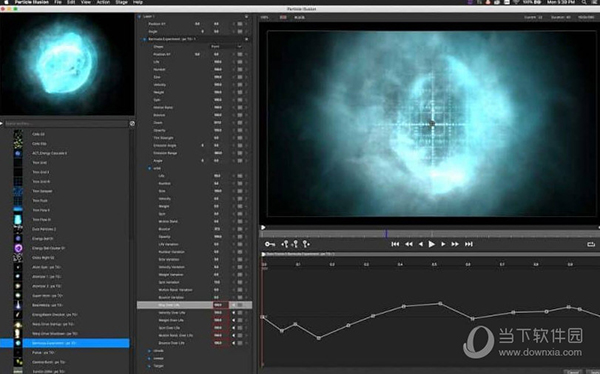Click the emitter preview thumbnail at top left

pos(67,64)
